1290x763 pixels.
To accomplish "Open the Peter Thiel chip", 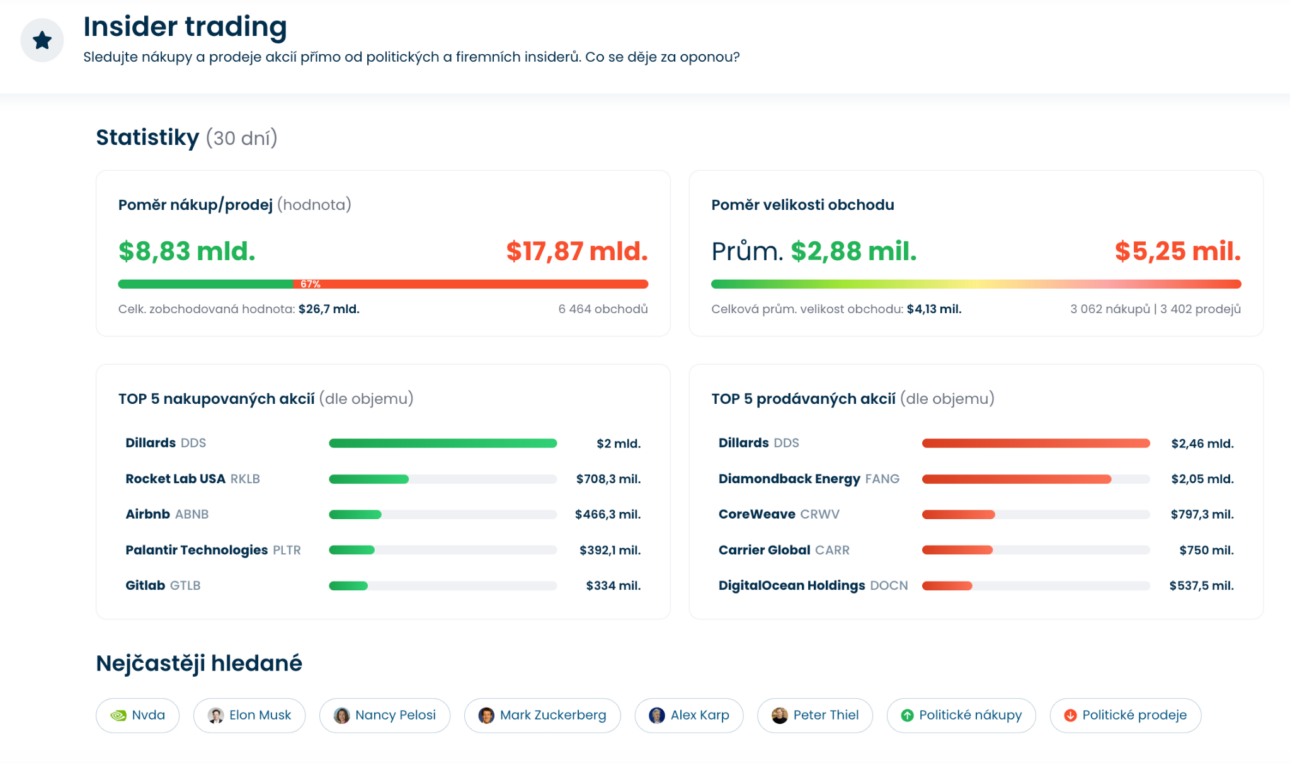I will point(815,715).
